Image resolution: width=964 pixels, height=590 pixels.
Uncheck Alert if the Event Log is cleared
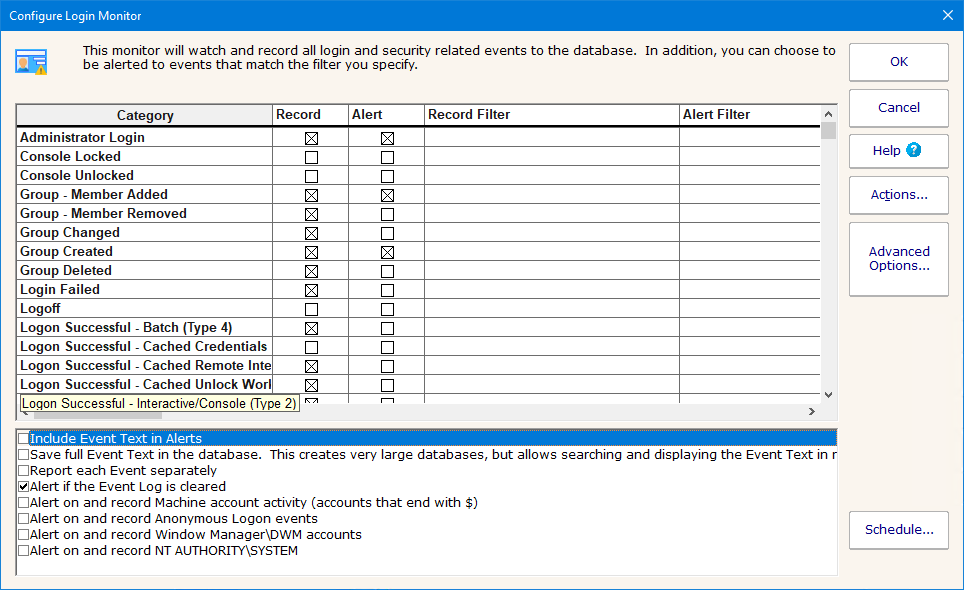pyautogui.click(x=24, y=487)
